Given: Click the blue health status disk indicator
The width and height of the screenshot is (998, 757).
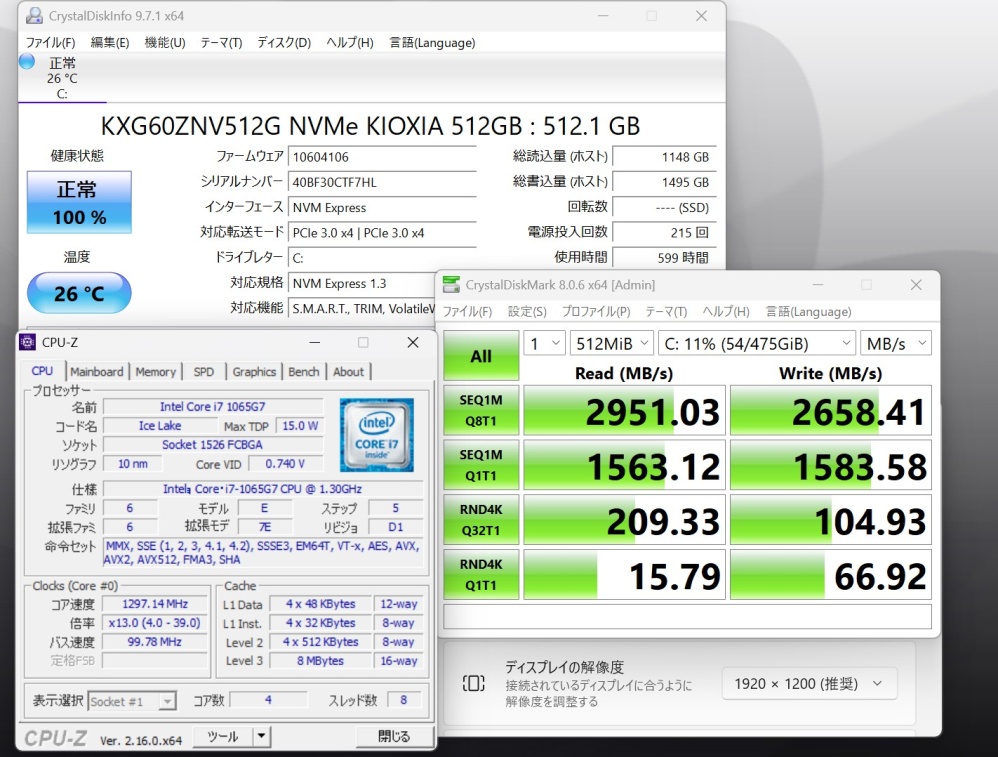Looking at the screenshot, I should pos(27,62).
